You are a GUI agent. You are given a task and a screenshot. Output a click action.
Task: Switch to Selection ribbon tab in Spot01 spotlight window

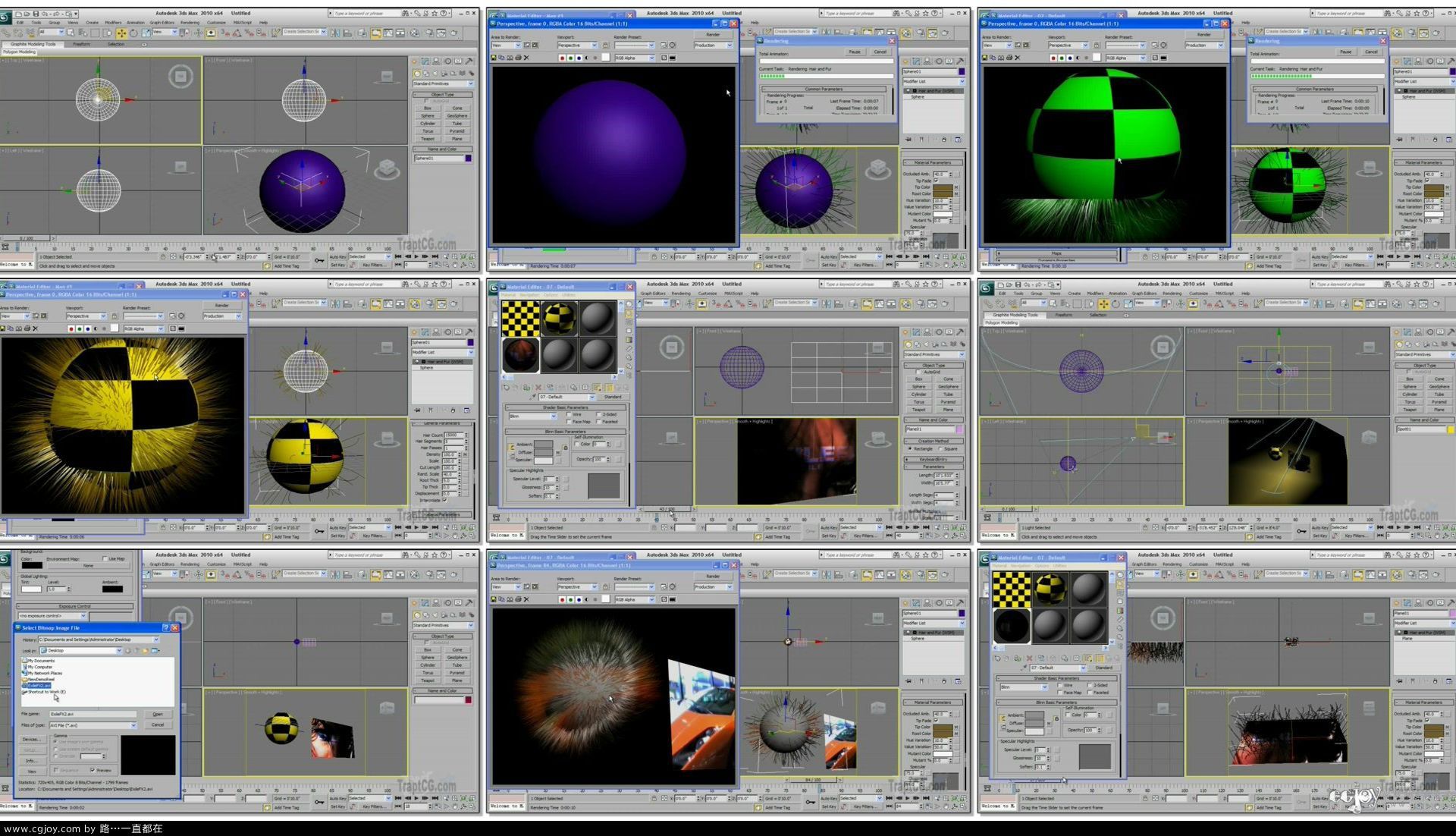(1098, 315)
